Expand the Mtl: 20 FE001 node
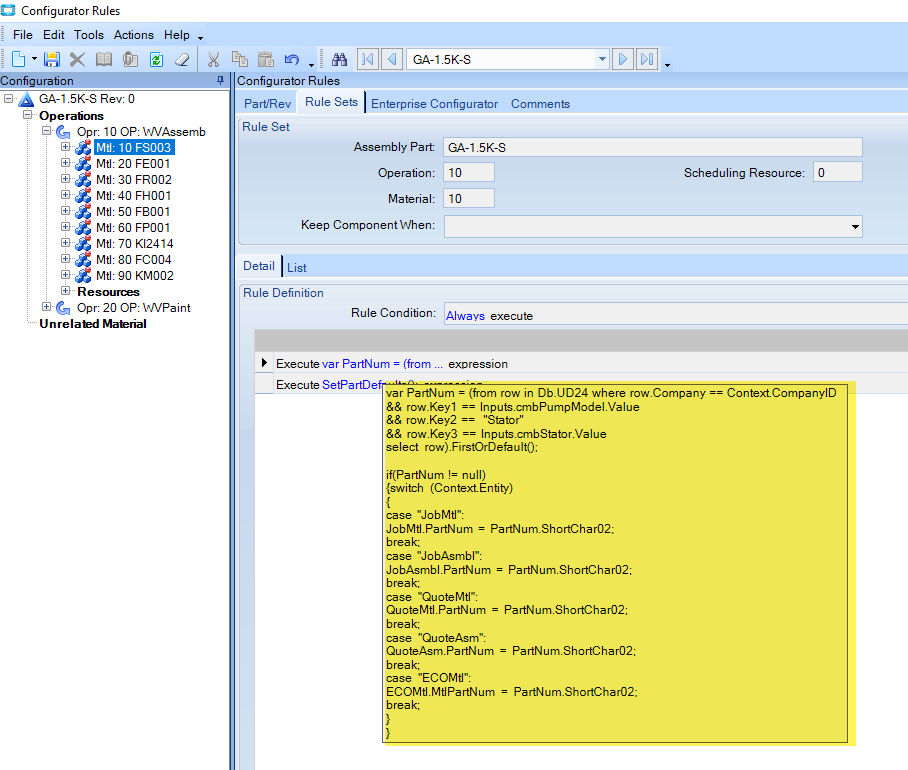The height and width of the screenshot is (770, 908). [x=66, y=164]
